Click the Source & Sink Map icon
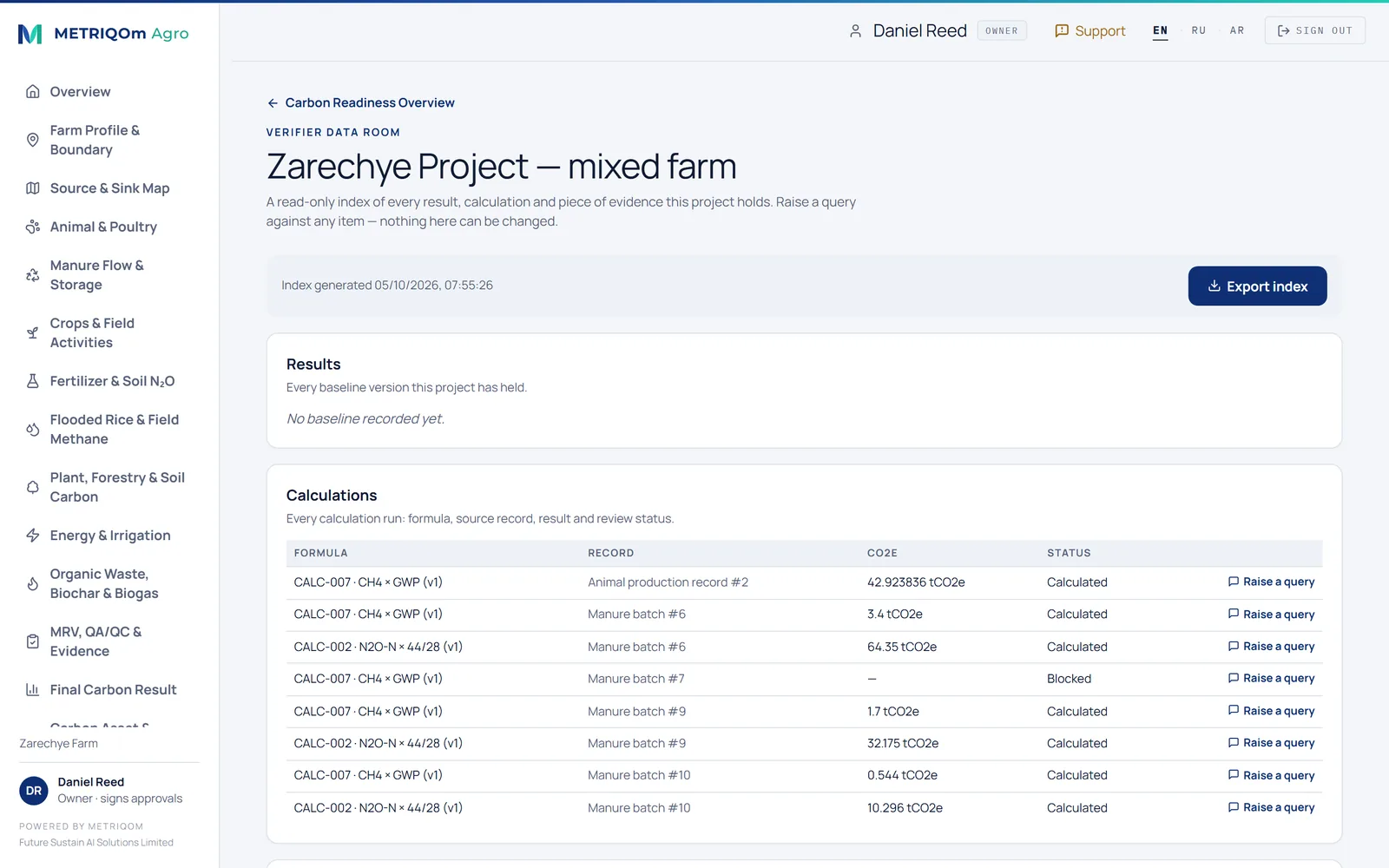Image resolution: width=1389 pixels, height=868 pixels. click(33, 188)
